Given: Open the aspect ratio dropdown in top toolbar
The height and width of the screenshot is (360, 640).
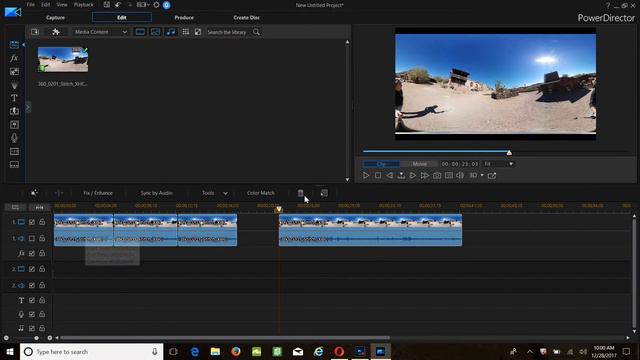Looking at the screenshot, I should 142,5.
